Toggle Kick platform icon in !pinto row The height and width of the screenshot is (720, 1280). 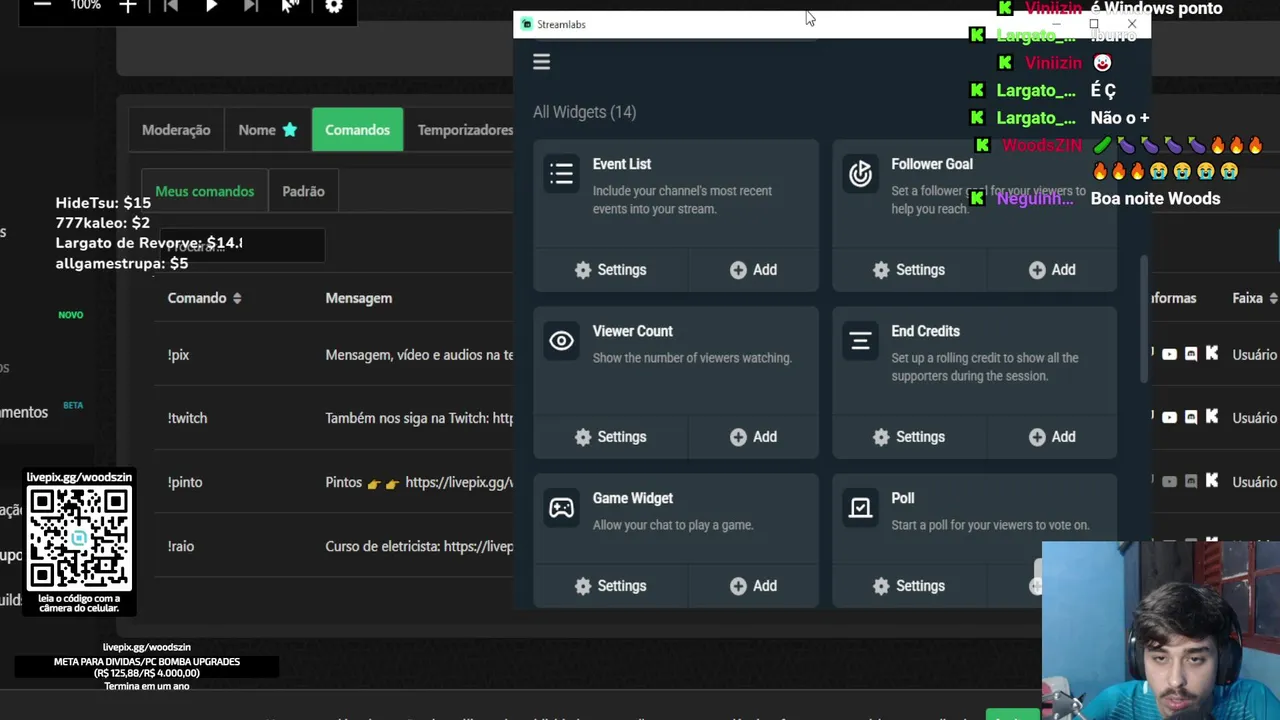click(1212, 481)
